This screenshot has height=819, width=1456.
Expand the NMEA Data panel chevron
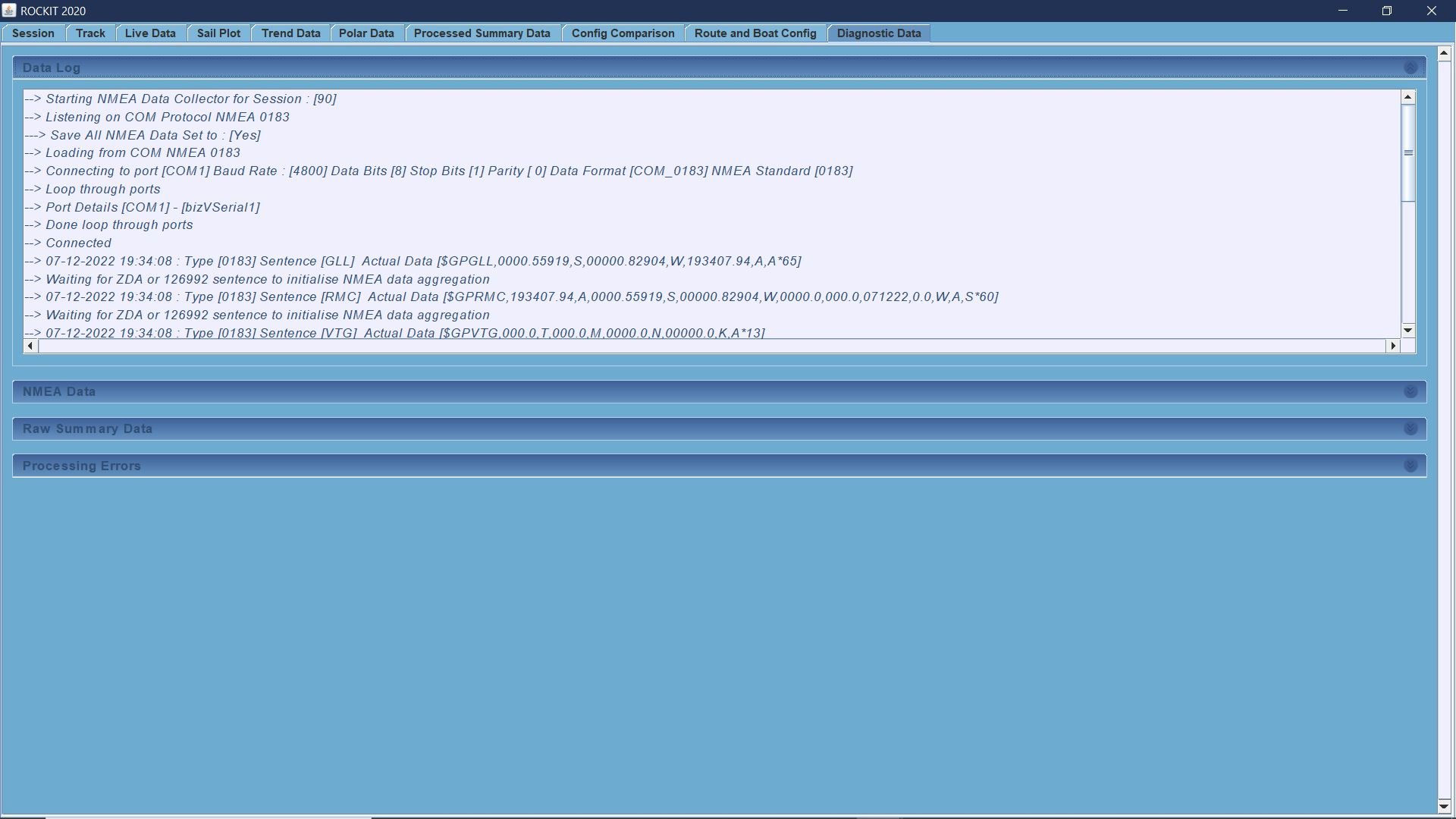point(1410,391)
